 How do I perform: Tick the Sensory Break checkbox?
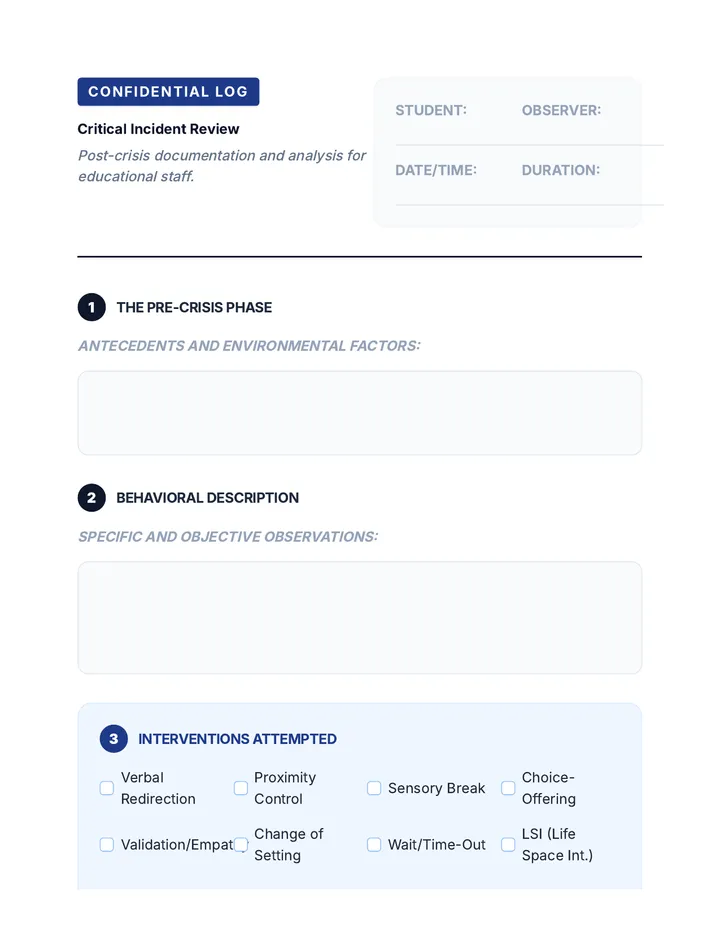[374, 788]
